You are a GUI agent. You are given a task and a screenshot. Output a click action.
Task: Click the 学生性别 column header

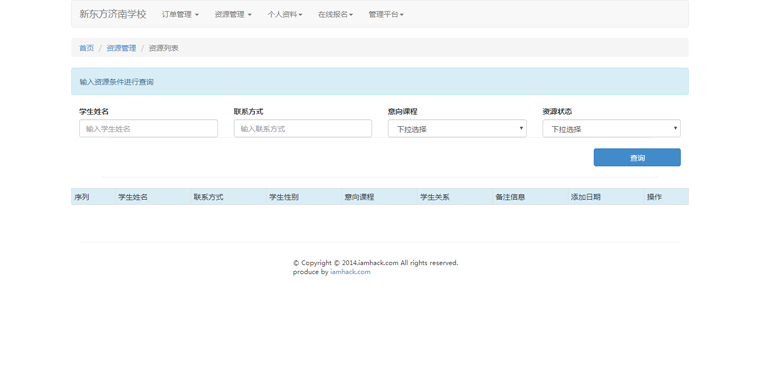[284, 197]
